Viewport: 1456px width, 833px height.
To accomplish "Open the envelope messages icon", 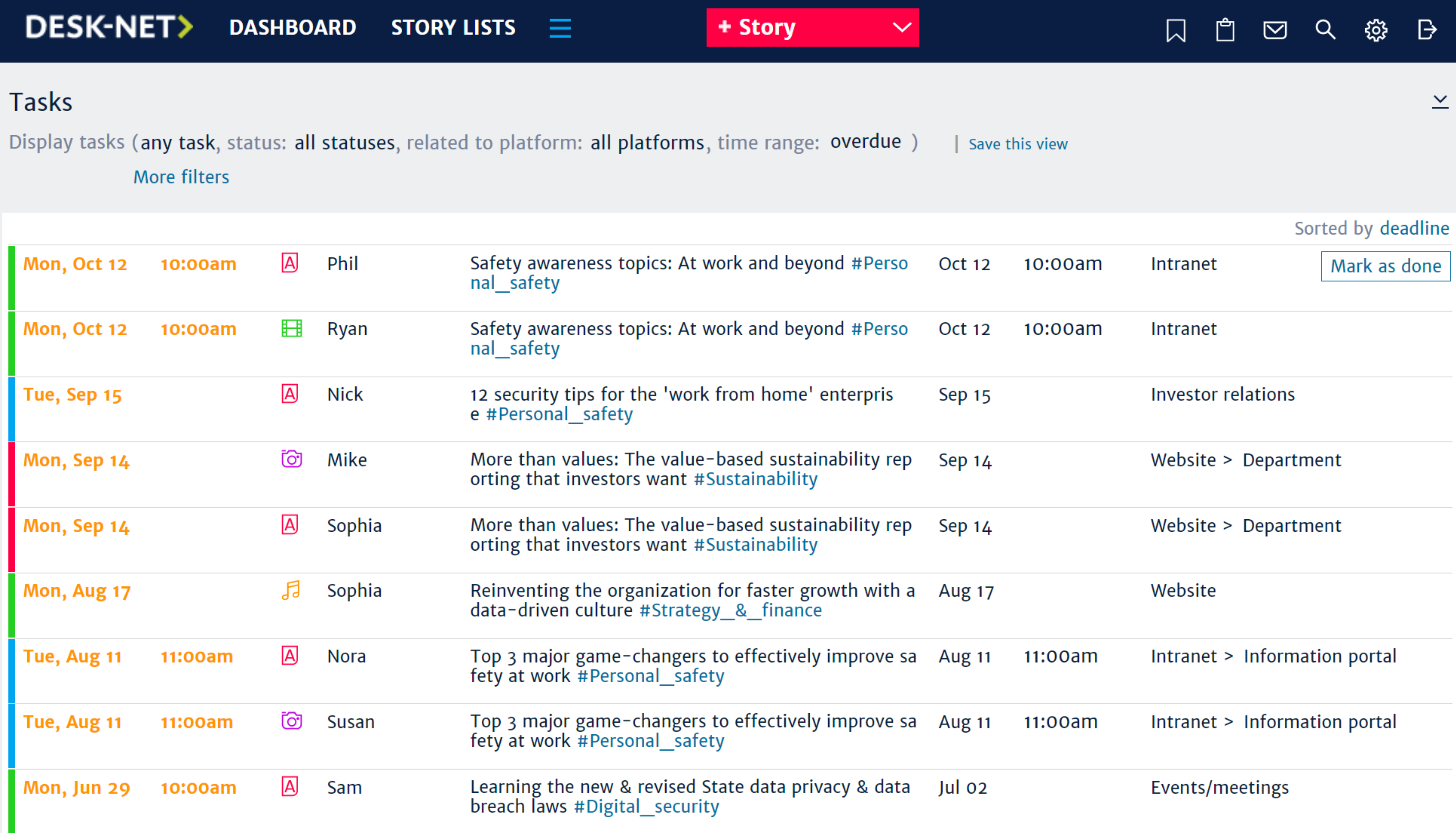I will (x=1274, y=29).
